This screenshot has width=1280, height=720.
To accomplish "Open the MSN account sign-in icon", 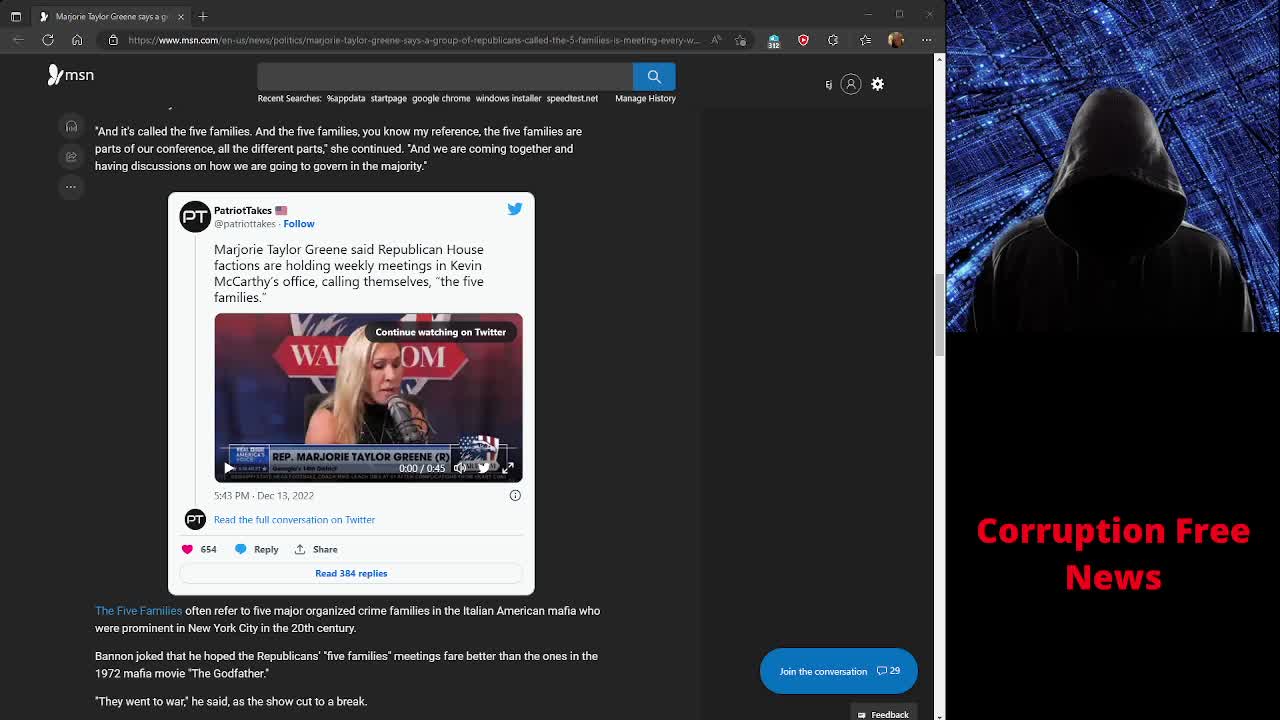I will click(x=851, y=84).
